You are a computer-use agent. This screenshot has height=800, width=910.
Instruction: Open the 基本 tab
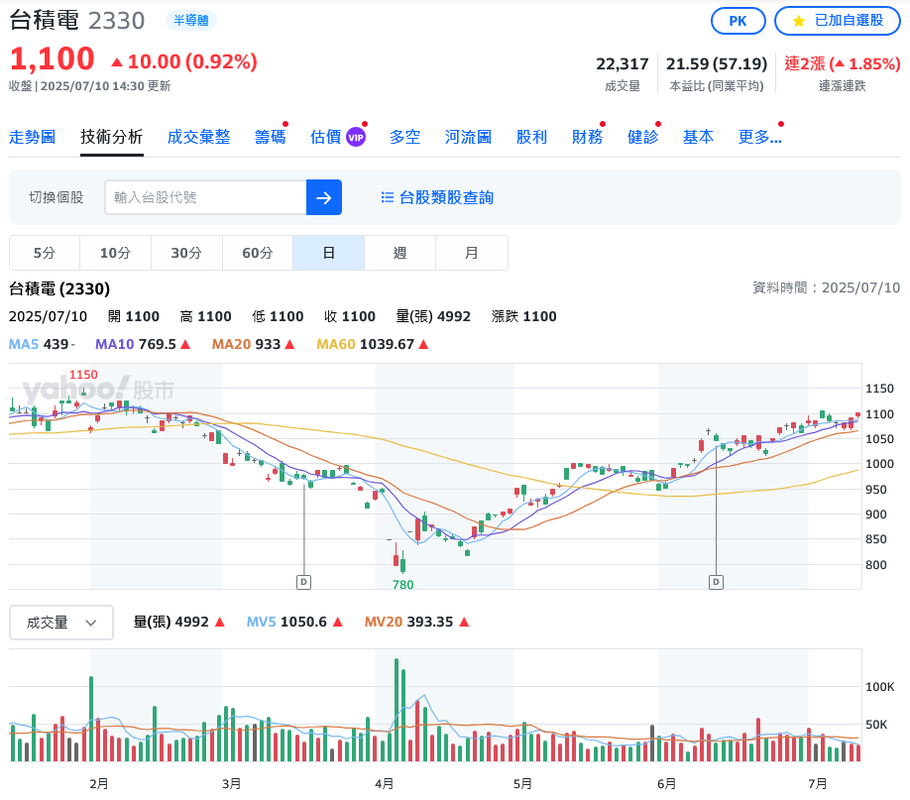(x=698, y=137)
